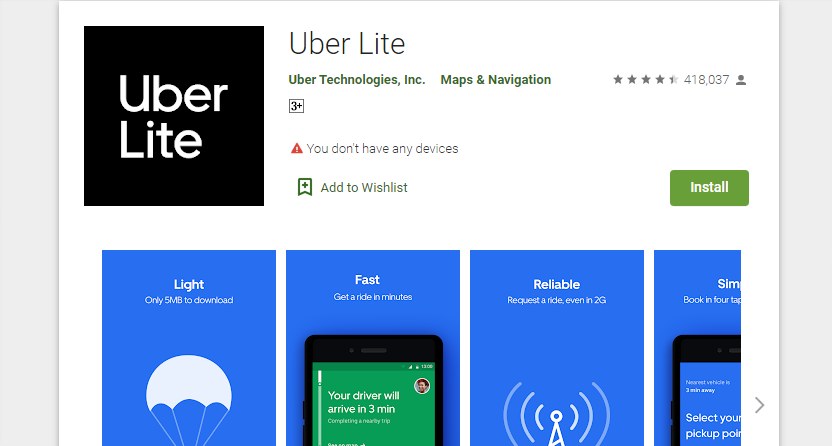Open the Fast screenshot thumbnail
The image size is (832, 446).
pos(372,348)
